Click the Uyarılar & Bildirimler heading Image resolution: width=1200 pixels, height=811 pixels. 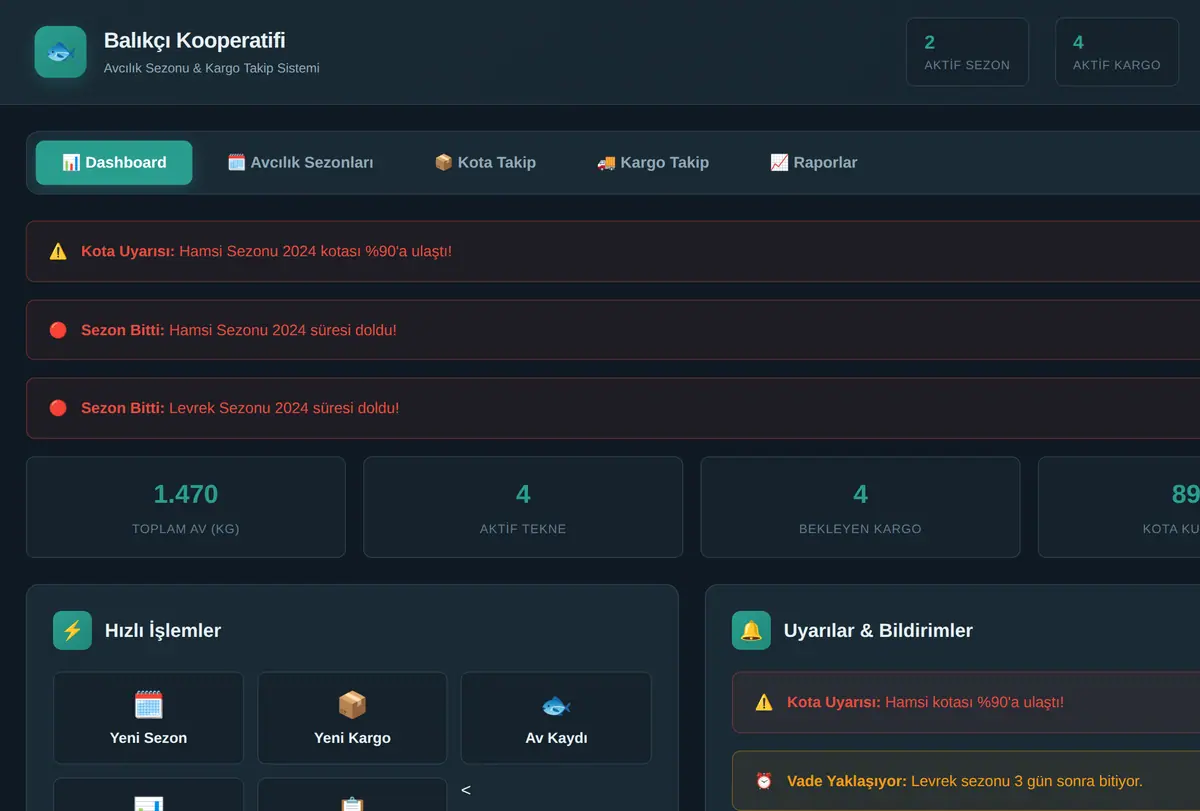click(x=878, y=630)
